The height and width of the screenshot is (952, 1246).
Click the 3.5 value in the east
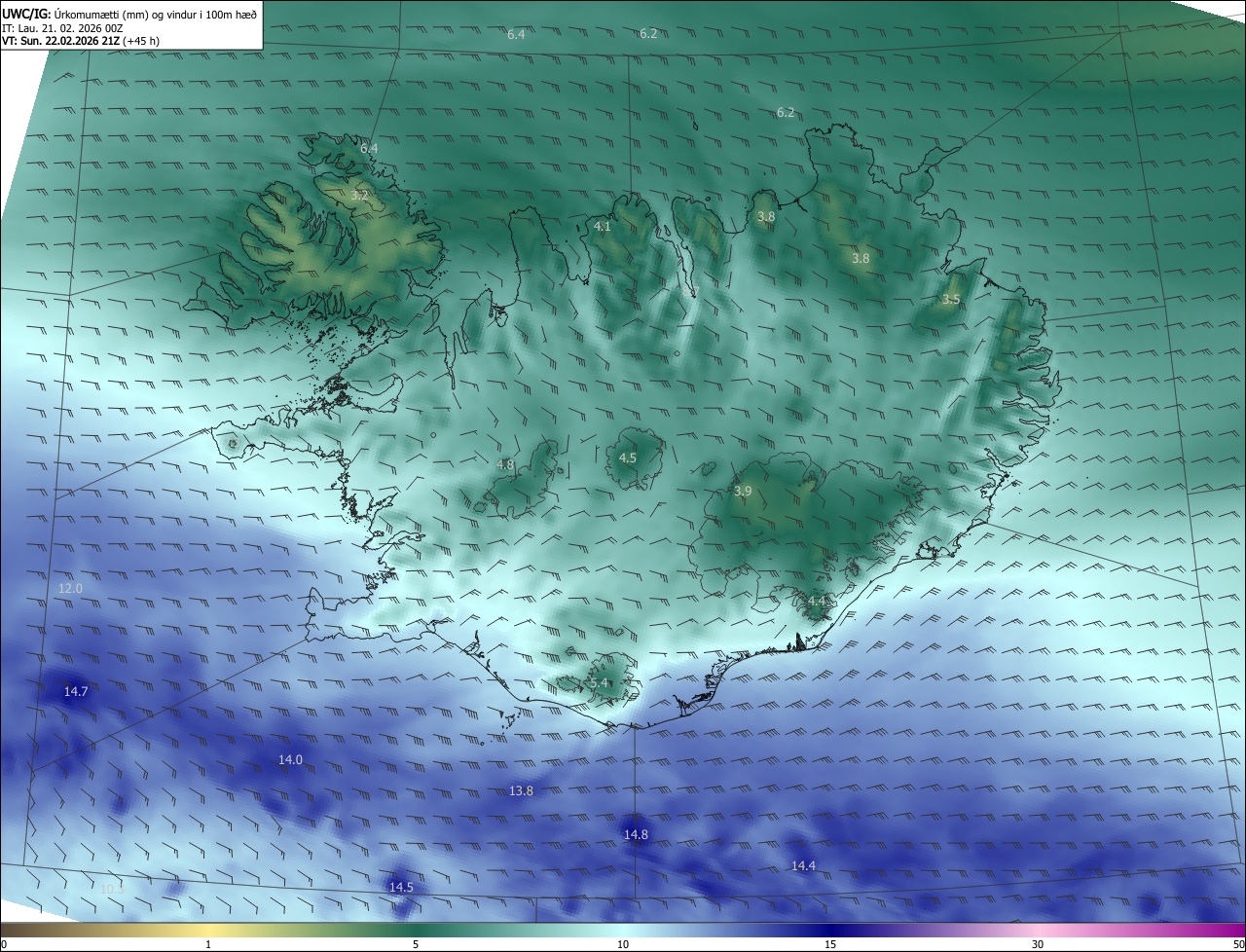pos(951,300)
